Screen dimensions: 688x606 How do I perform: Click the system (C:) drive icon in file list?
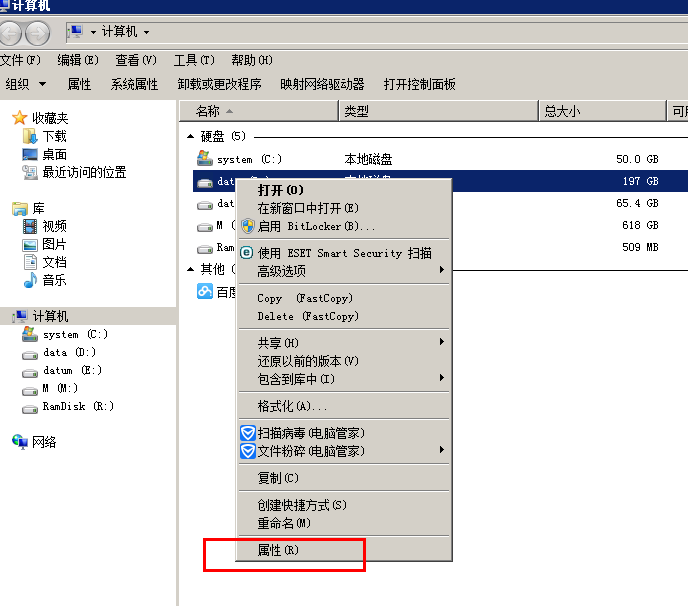point(204,159)
